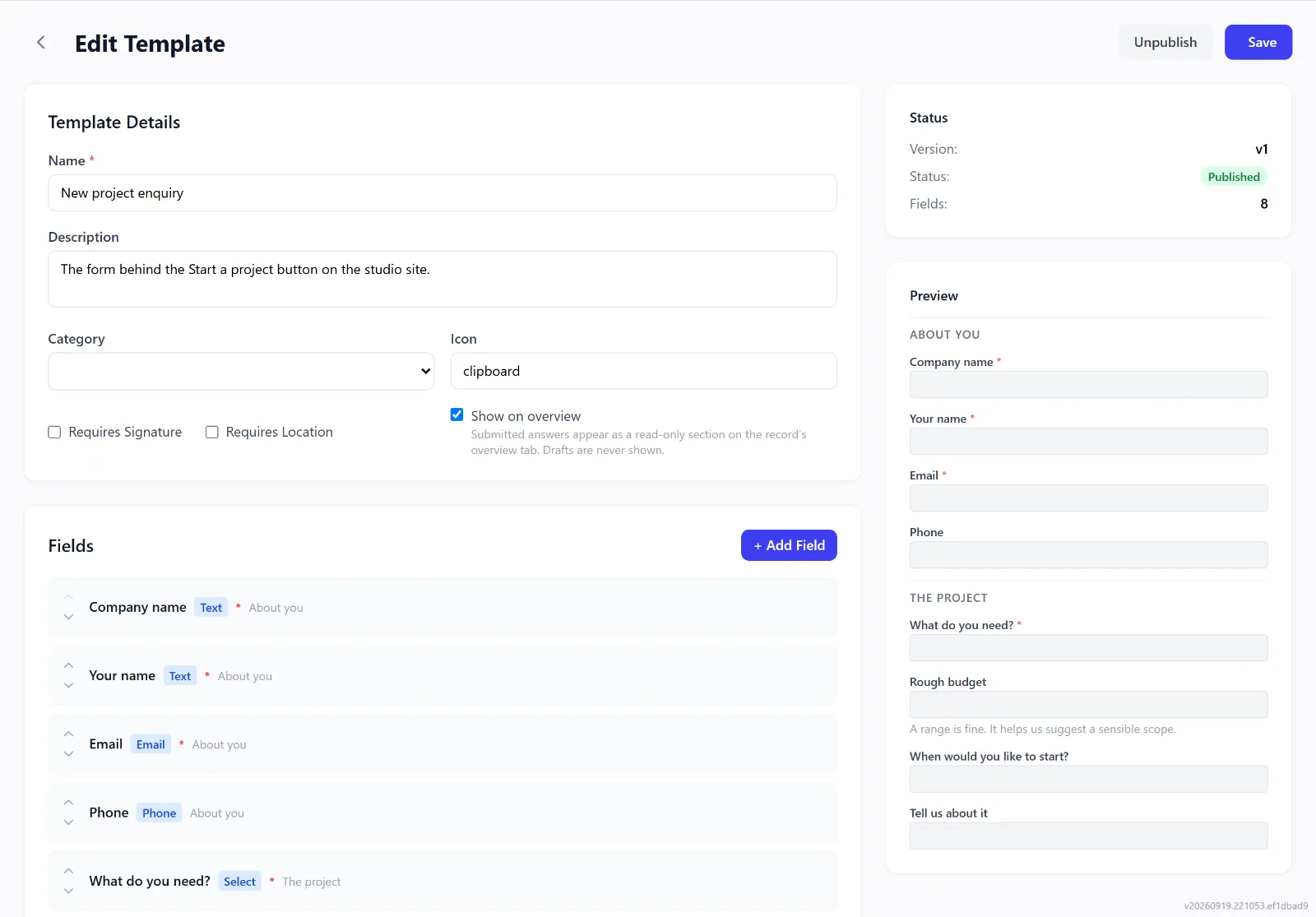Focus the Icon input containing clipboard
The width and height of the screenshot is (1316, 917).
(643, 371)
